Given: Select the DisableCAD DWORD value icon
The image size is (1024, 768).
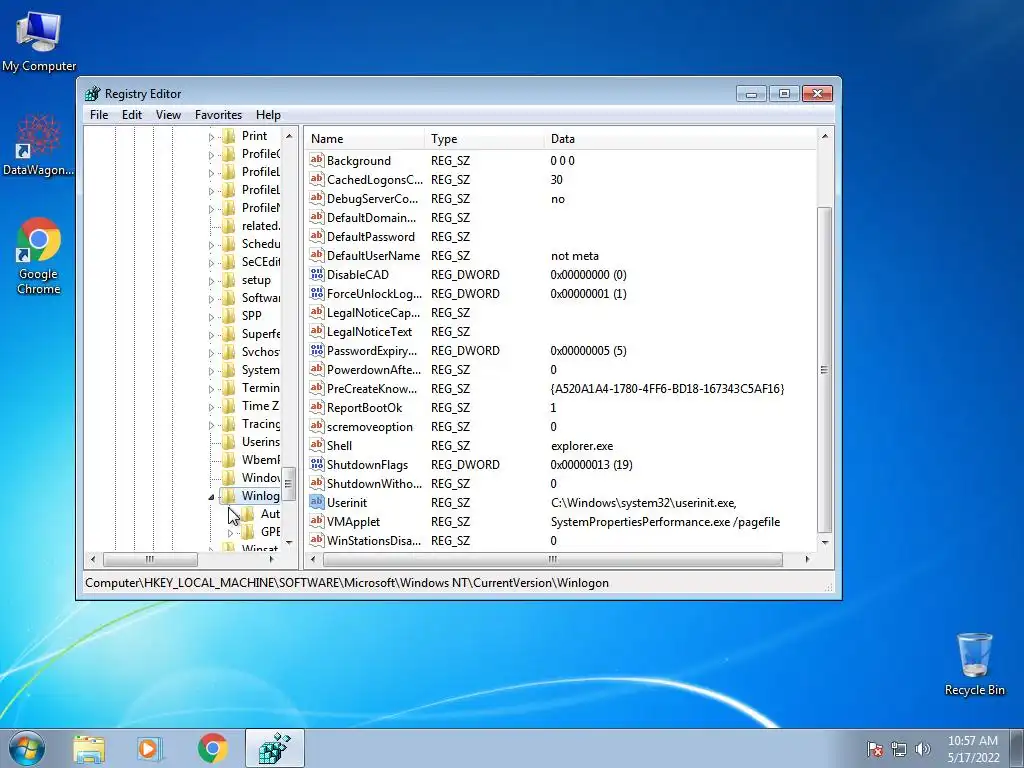Looking at the screenshot, I should coord(317,274).
